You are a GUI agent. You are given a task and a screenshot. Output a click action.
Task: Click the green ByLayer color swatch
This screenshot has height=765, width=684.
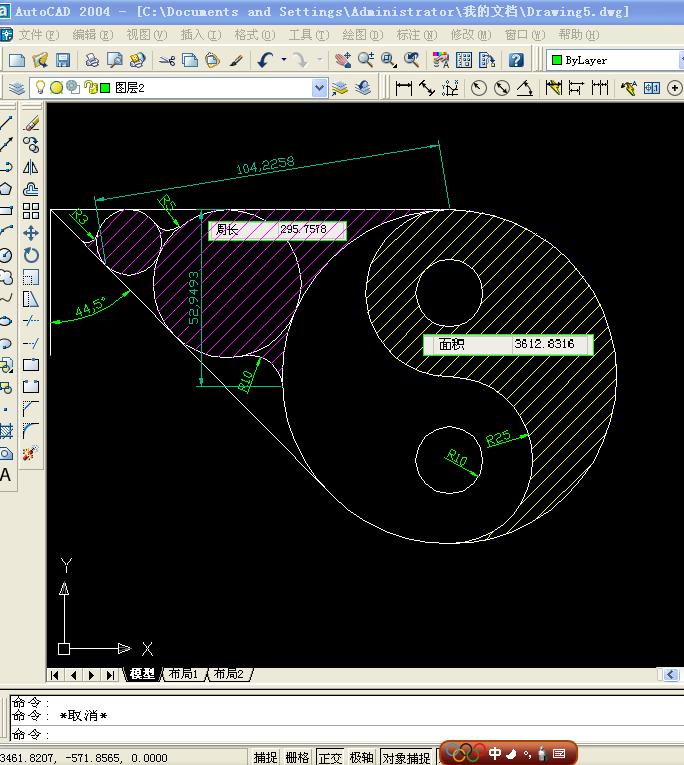[557, 60]
